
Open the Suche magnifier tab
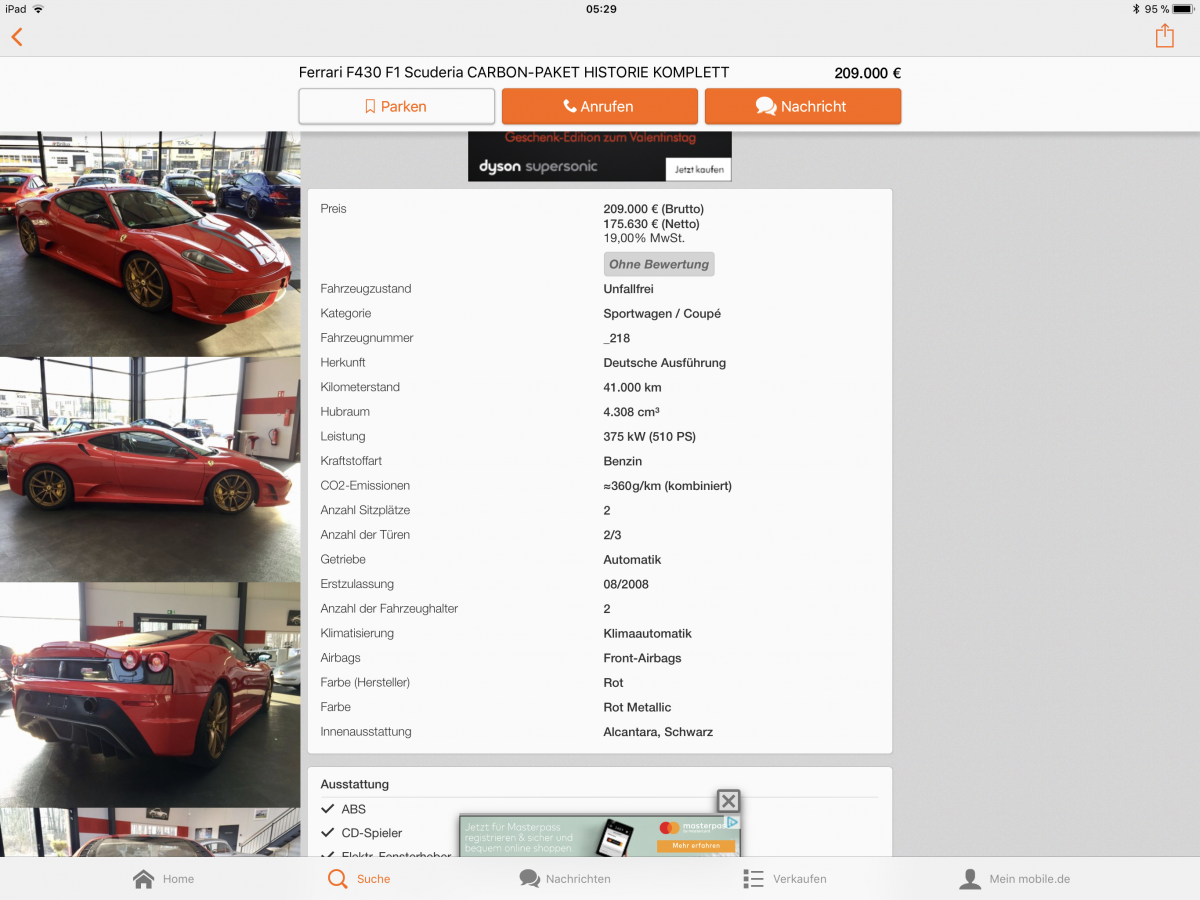point(338,879)
